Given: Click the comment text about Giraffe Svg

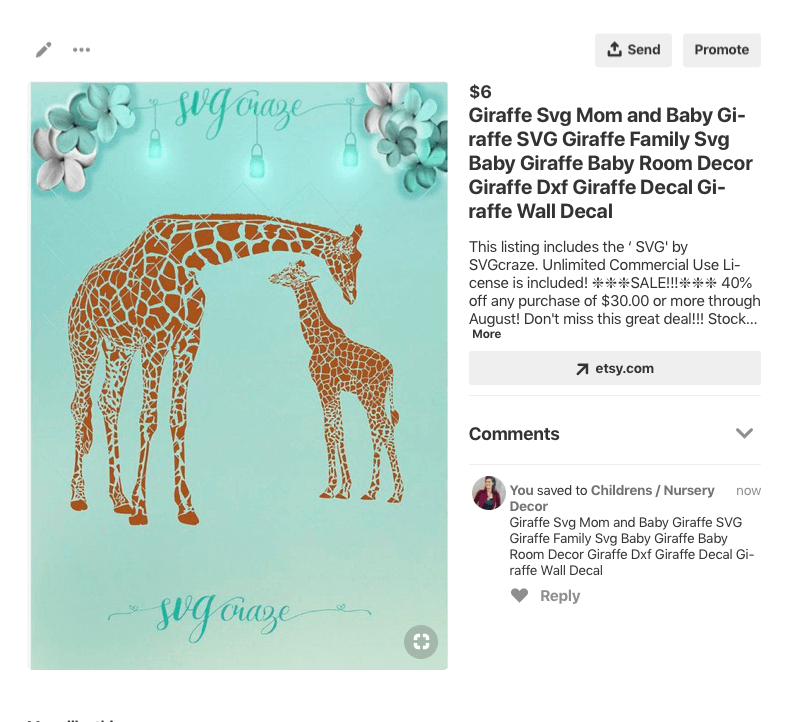Looking at the screenshot, I should click(631, 546).
